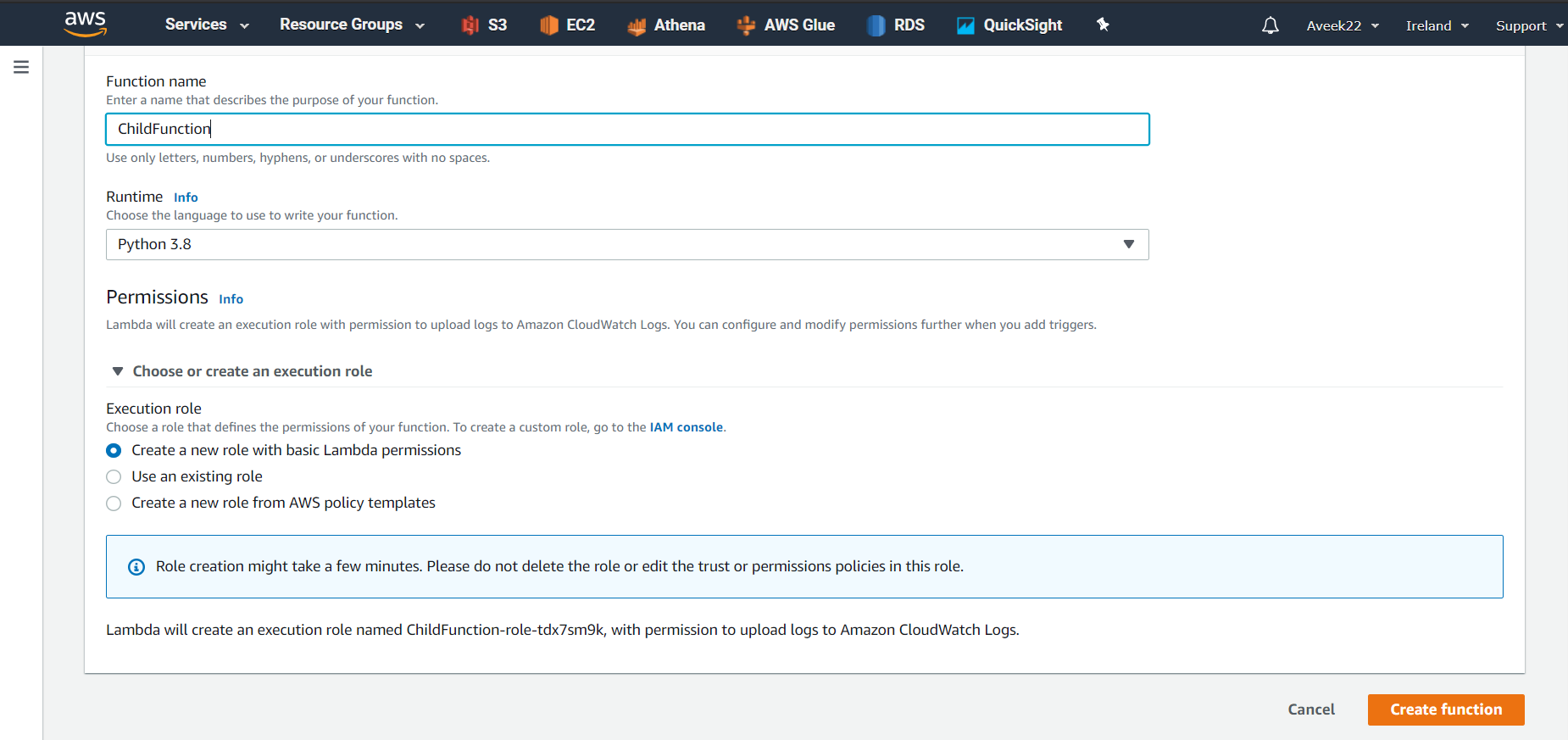
Task: Open the Athena shortcut icon
Action: [637, 26]
